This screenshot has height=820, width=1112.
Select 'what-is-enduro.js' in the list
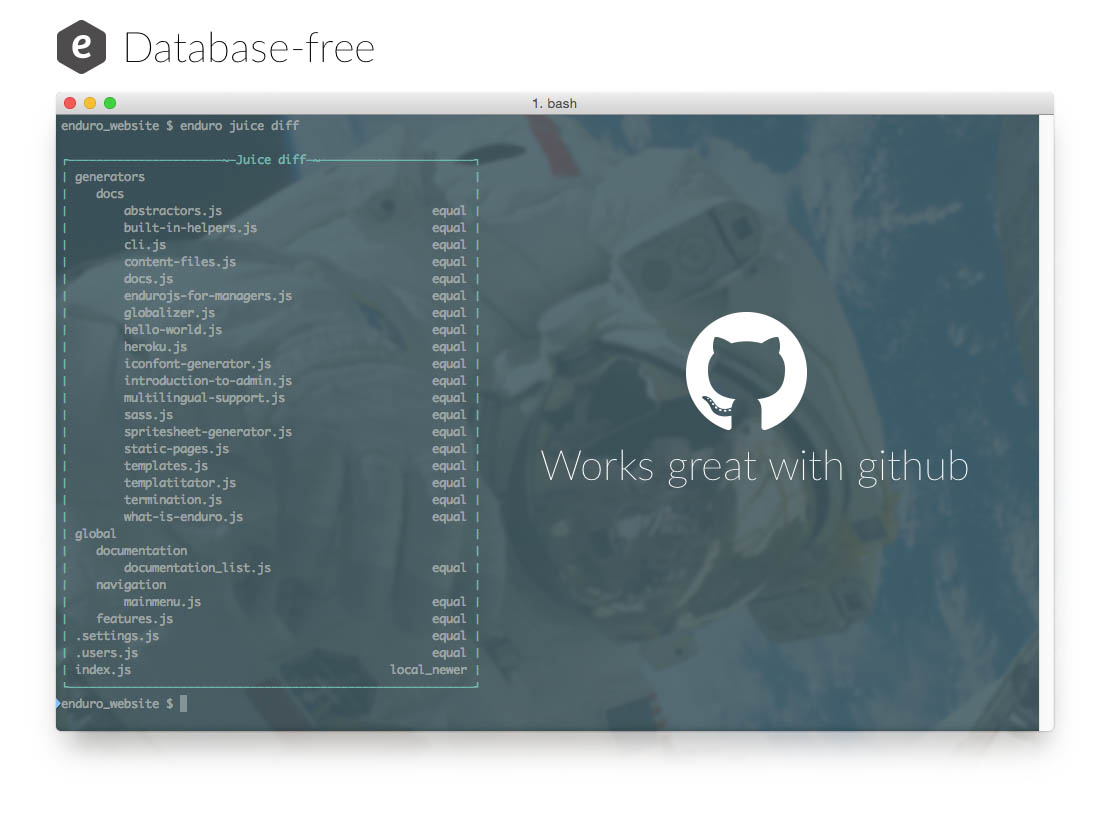tap(183, 517)
